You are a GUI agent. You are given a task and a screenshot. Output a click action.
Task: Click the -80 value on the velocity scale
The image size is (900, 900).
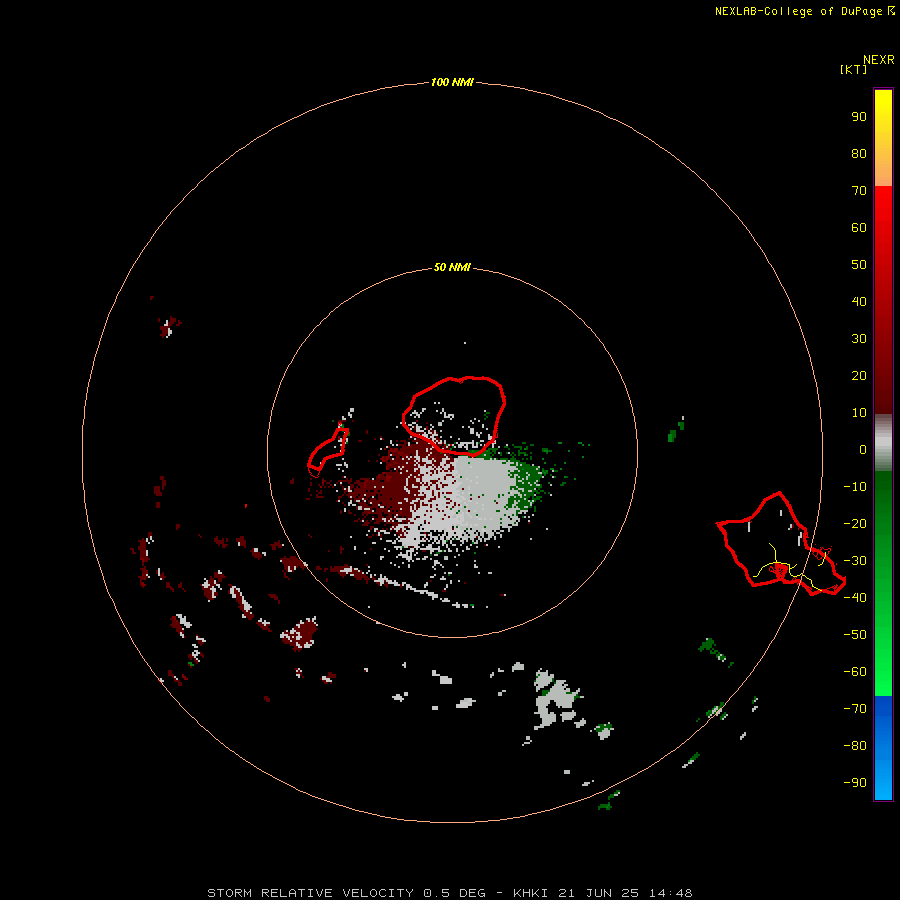click(855, 746)
